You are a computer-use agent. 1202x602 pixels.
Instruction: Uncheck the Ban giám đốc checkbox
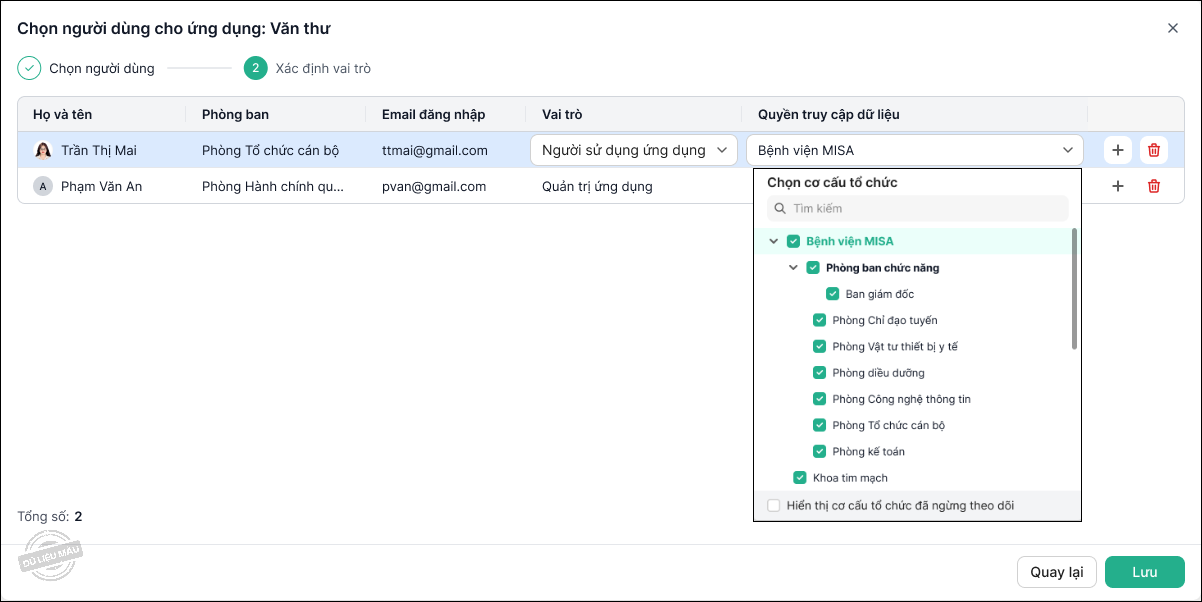tap(832, 294)
